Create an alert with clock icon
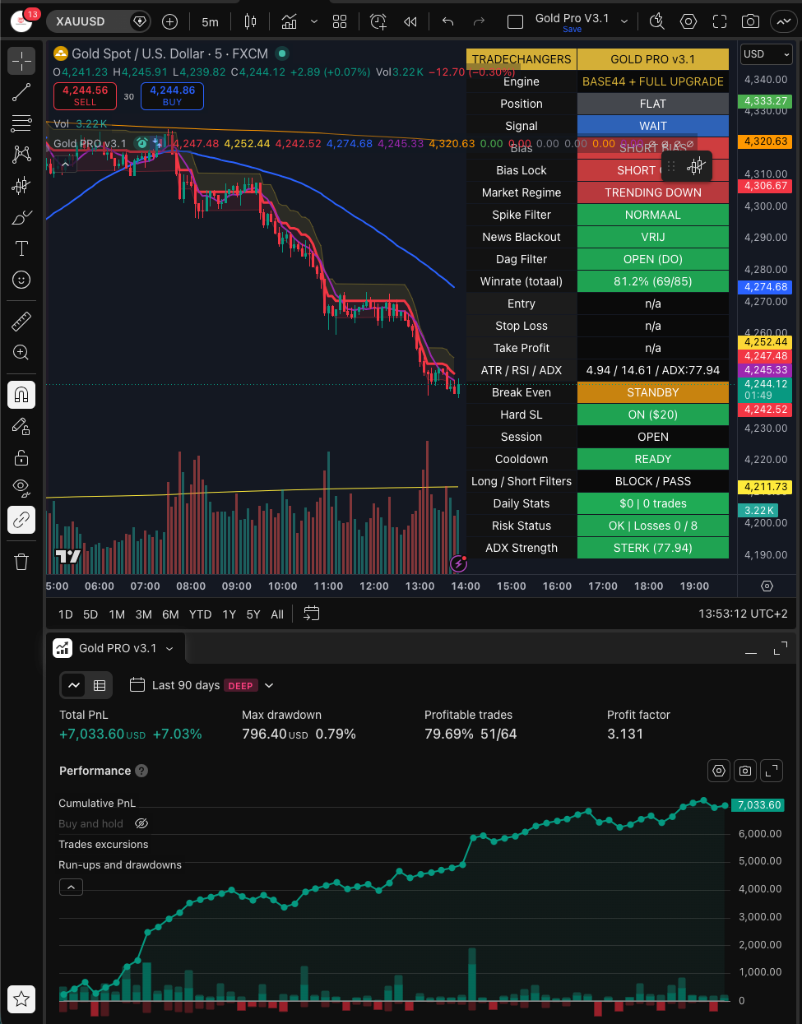Screen dimensions: 802x1024 [379, 22]
